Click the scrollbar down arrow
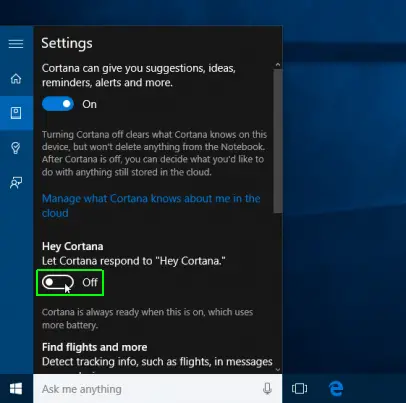 coord(278,369)
